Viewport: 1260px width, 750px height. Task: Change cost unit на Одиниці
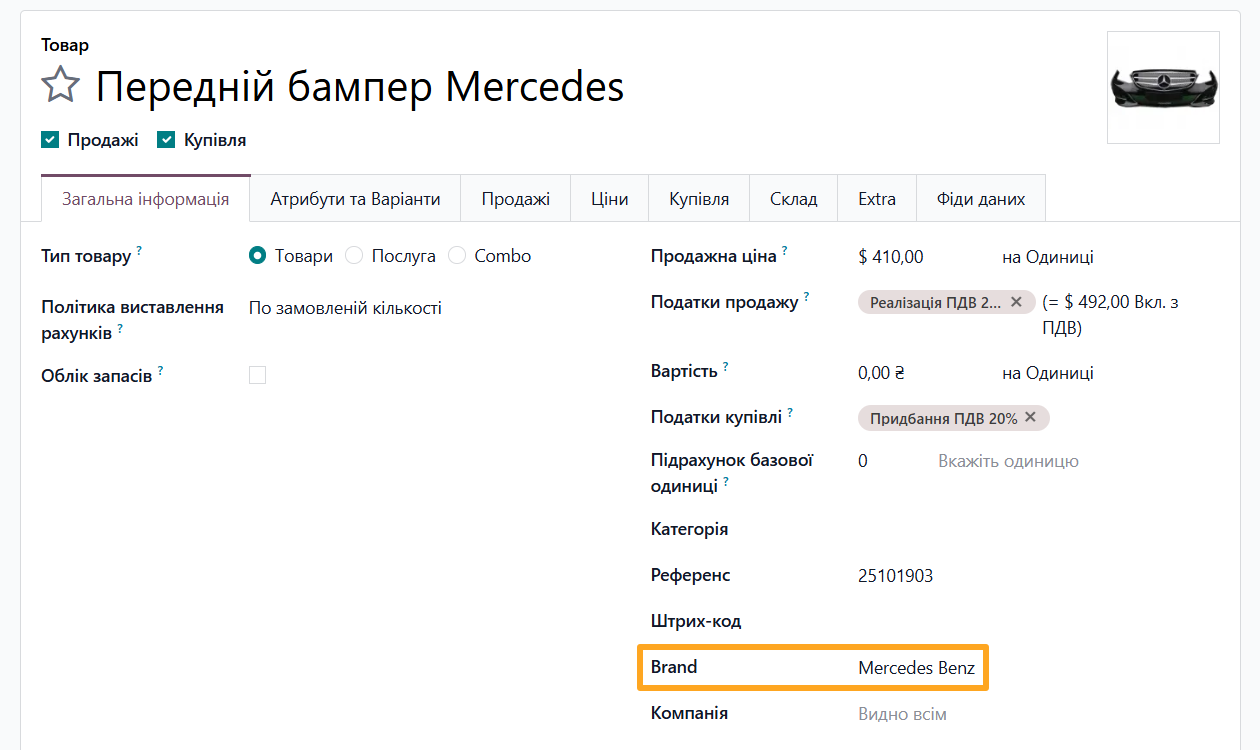coord(1048,373)
